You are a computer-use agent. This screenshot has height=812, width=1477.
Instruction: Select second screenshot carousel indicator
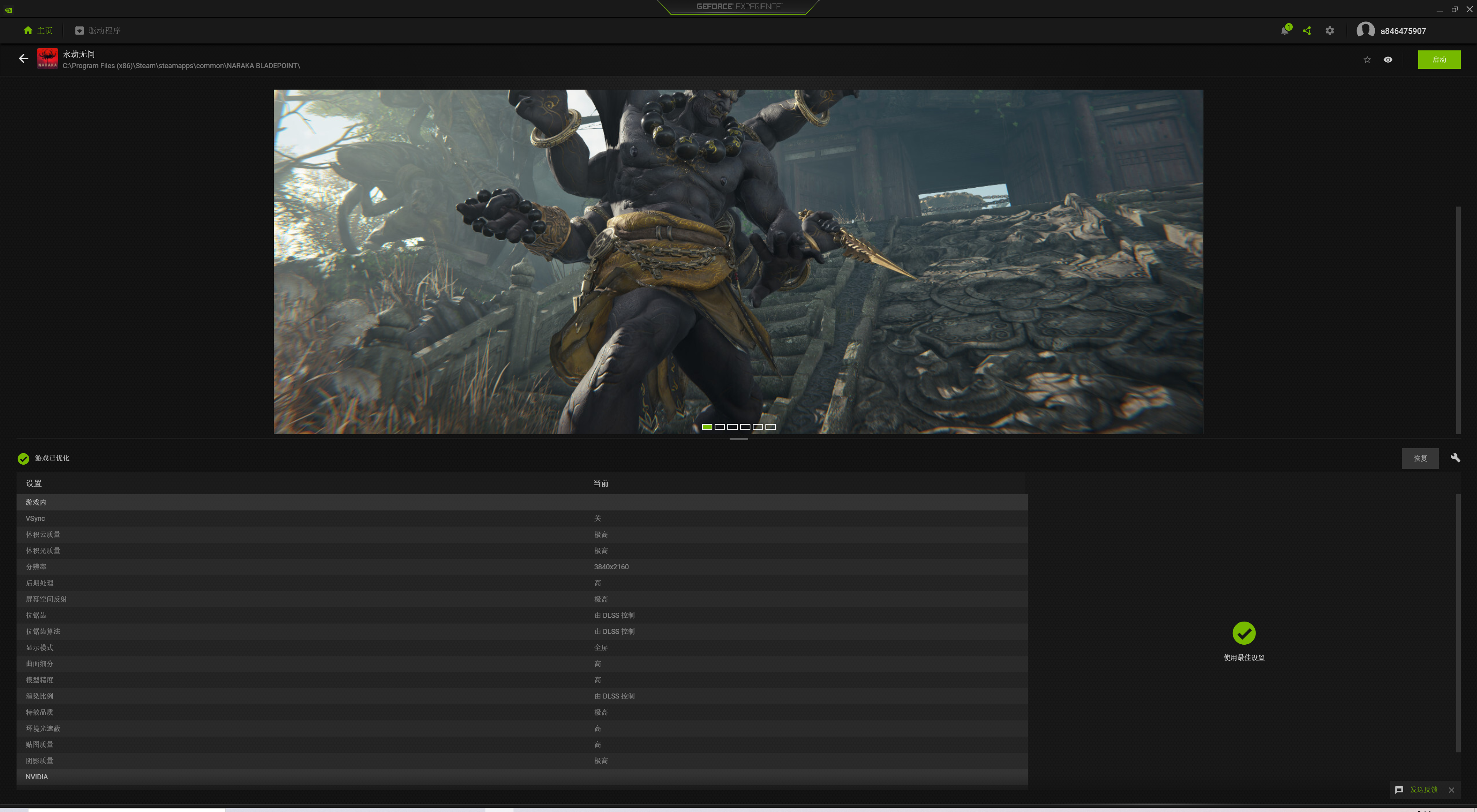[x=720, y=427]
